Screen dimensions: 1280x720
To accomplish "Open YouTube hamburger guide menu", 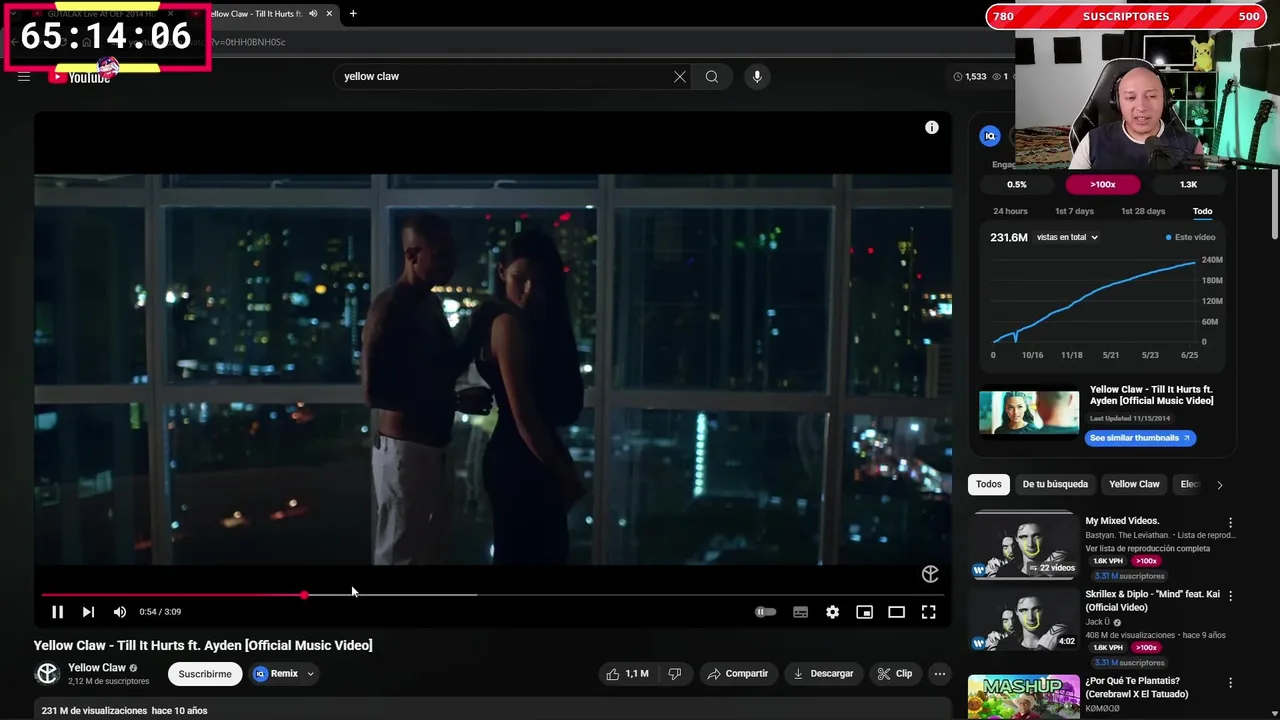I will coord(24,76).
